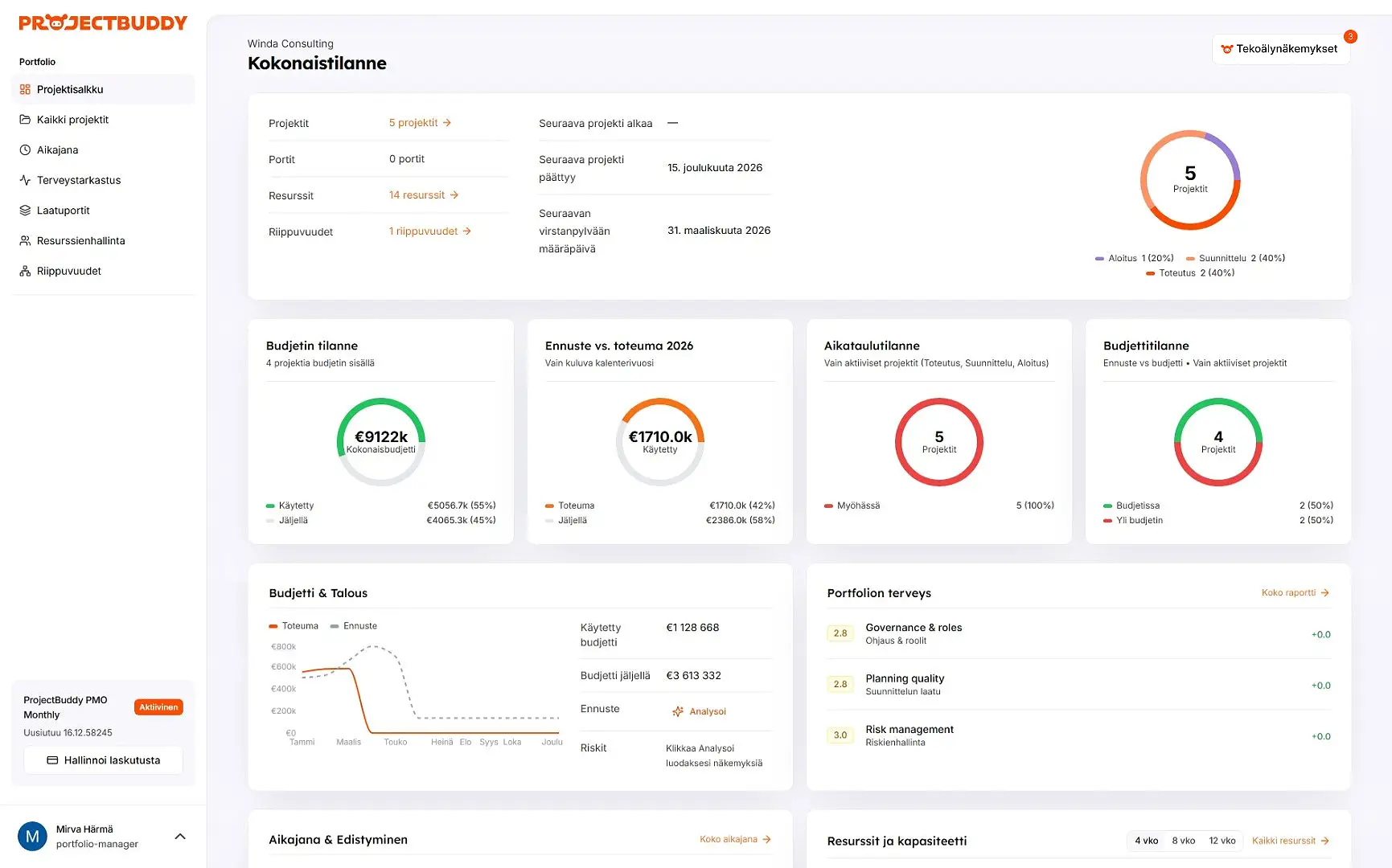Click the Terveystarkastus pulse icon
The height and width of the screenshot is (868, 1392).
(x=25, y=180)
